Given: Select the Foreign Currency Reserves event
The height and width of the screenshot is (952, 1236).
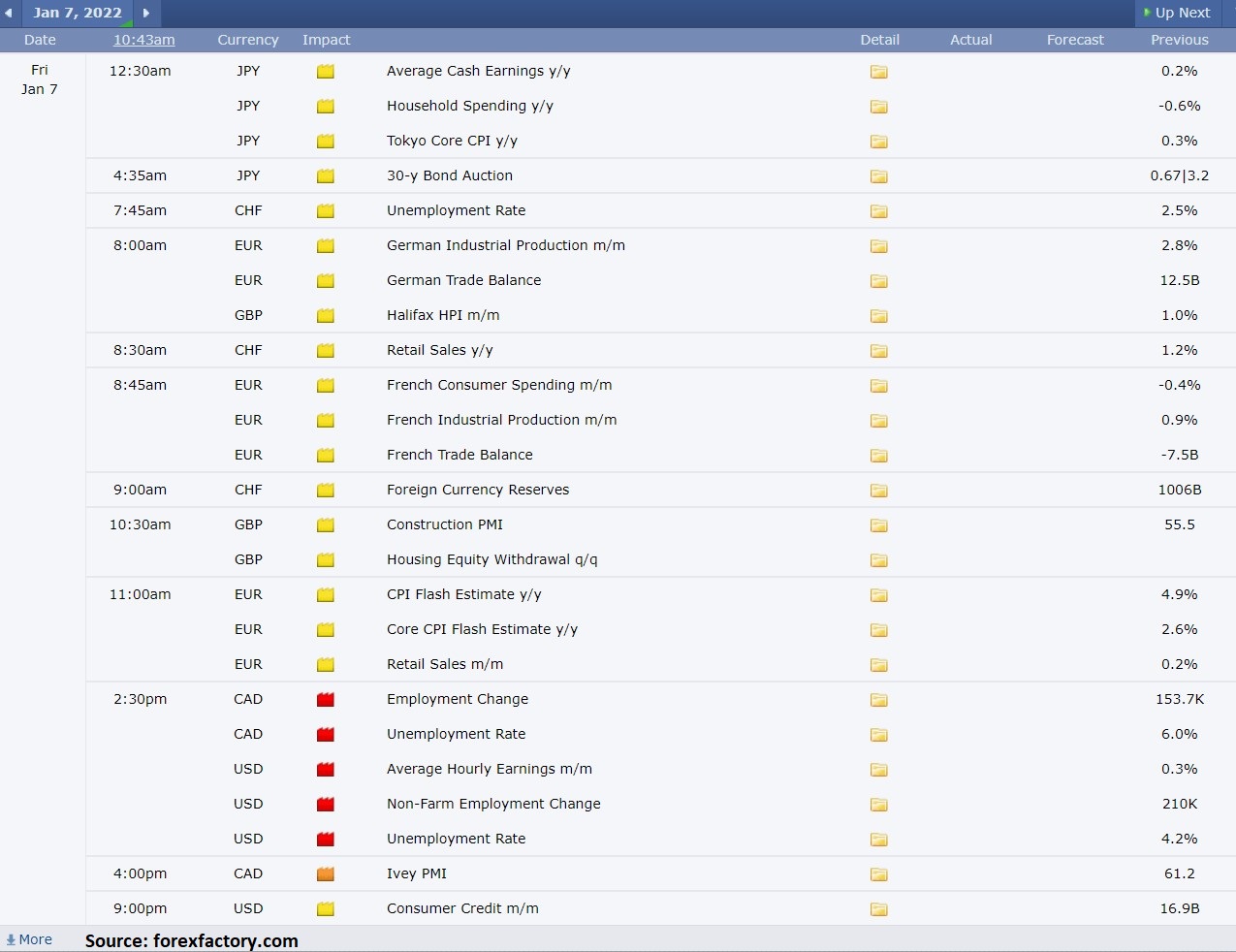Looking at the screenshot, I should (x=478, y=490).
